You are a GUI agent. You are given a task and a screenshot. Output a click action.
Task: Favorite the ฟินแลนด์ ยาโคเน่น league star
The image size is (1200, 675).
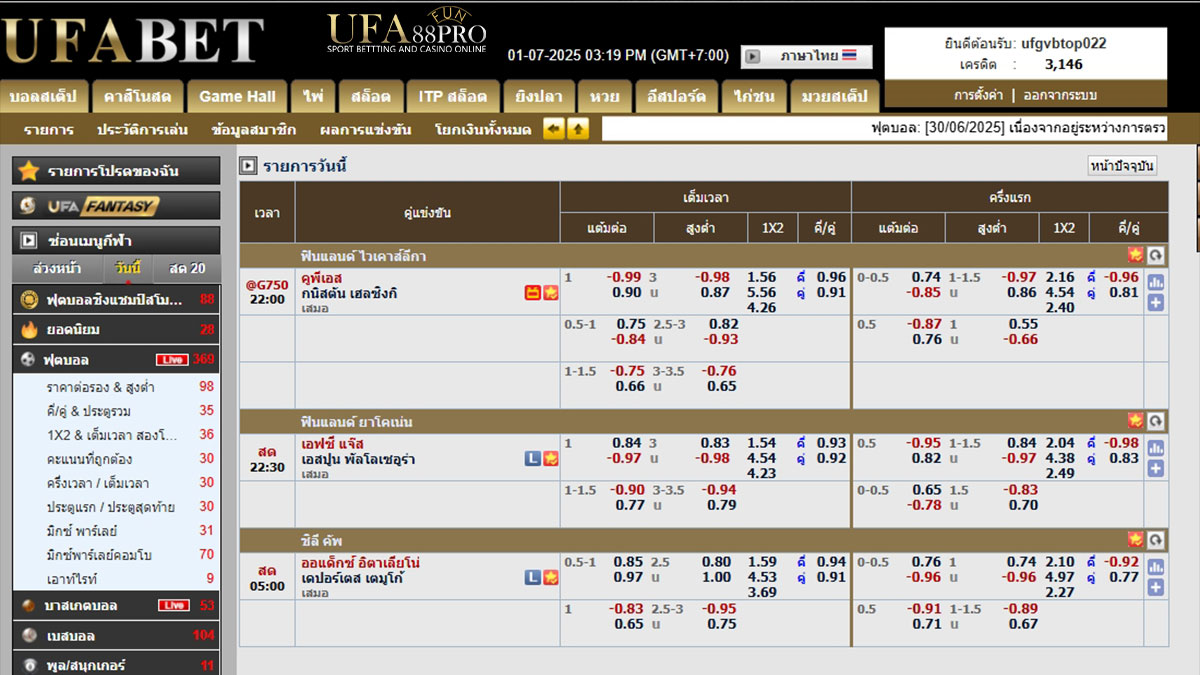1135,421
